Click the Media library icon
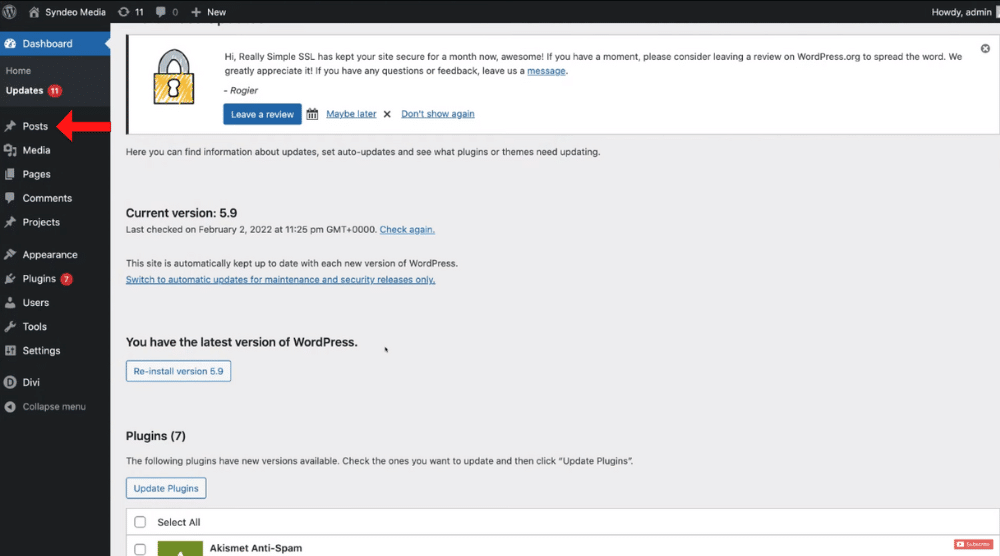Screen dimensions: 1000x556 pyautogui.click(x=10, y=150)
